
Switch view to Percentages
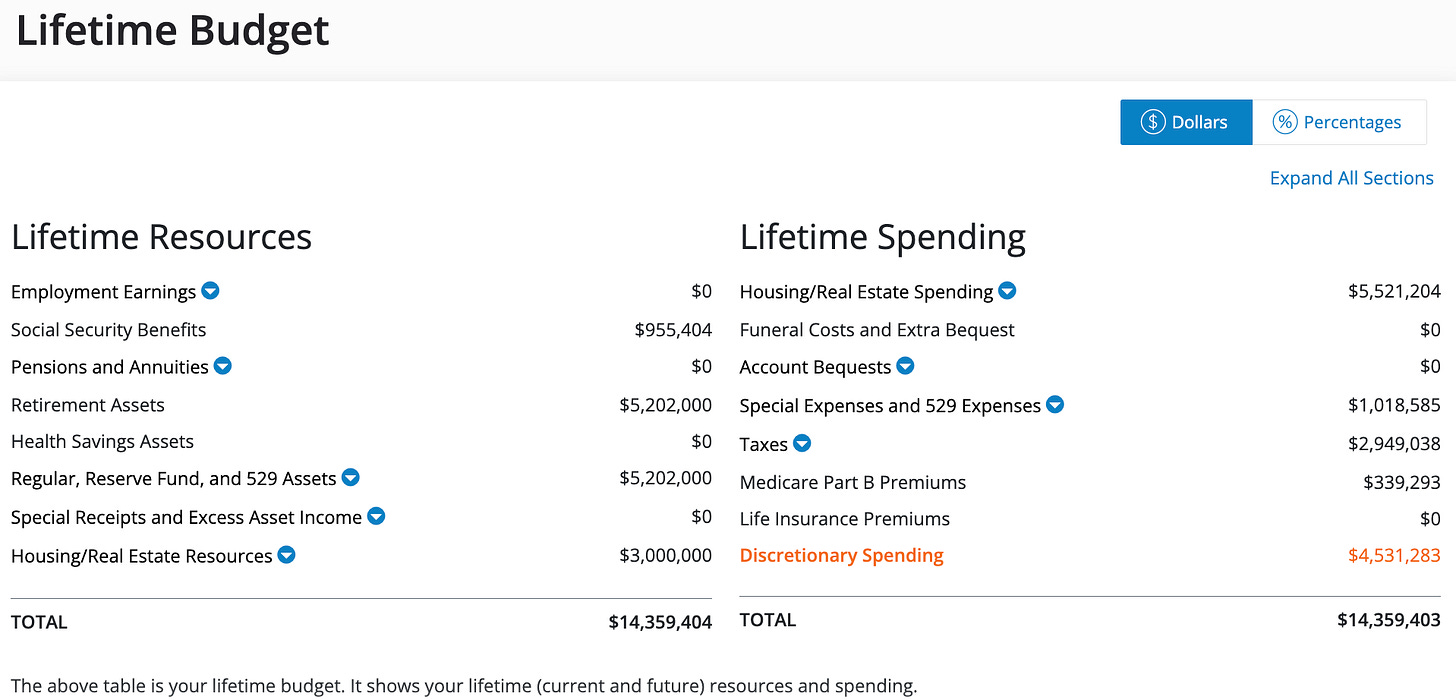point(1339,122)
